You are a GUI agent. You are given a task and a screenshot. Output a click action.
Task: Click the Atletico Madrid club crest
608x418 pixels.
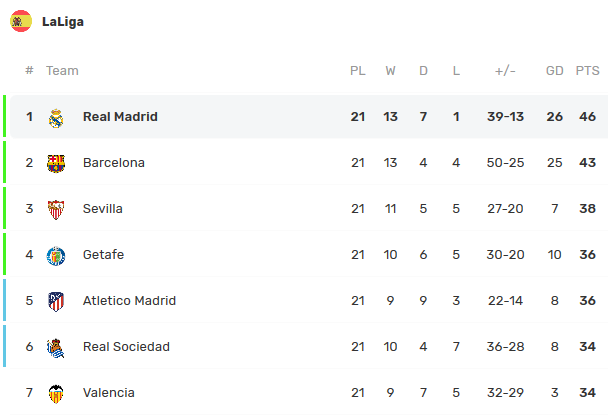click(x=56, y=301)
